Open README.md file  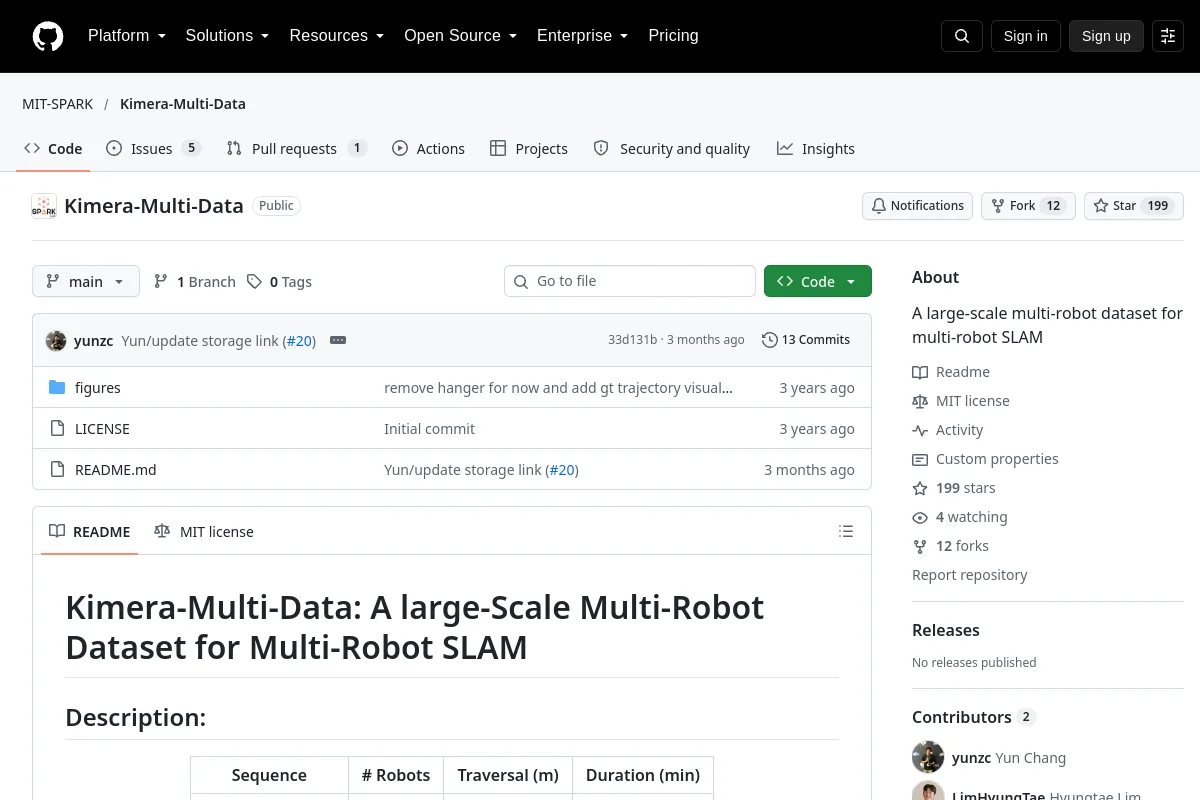tap(116, 470)
